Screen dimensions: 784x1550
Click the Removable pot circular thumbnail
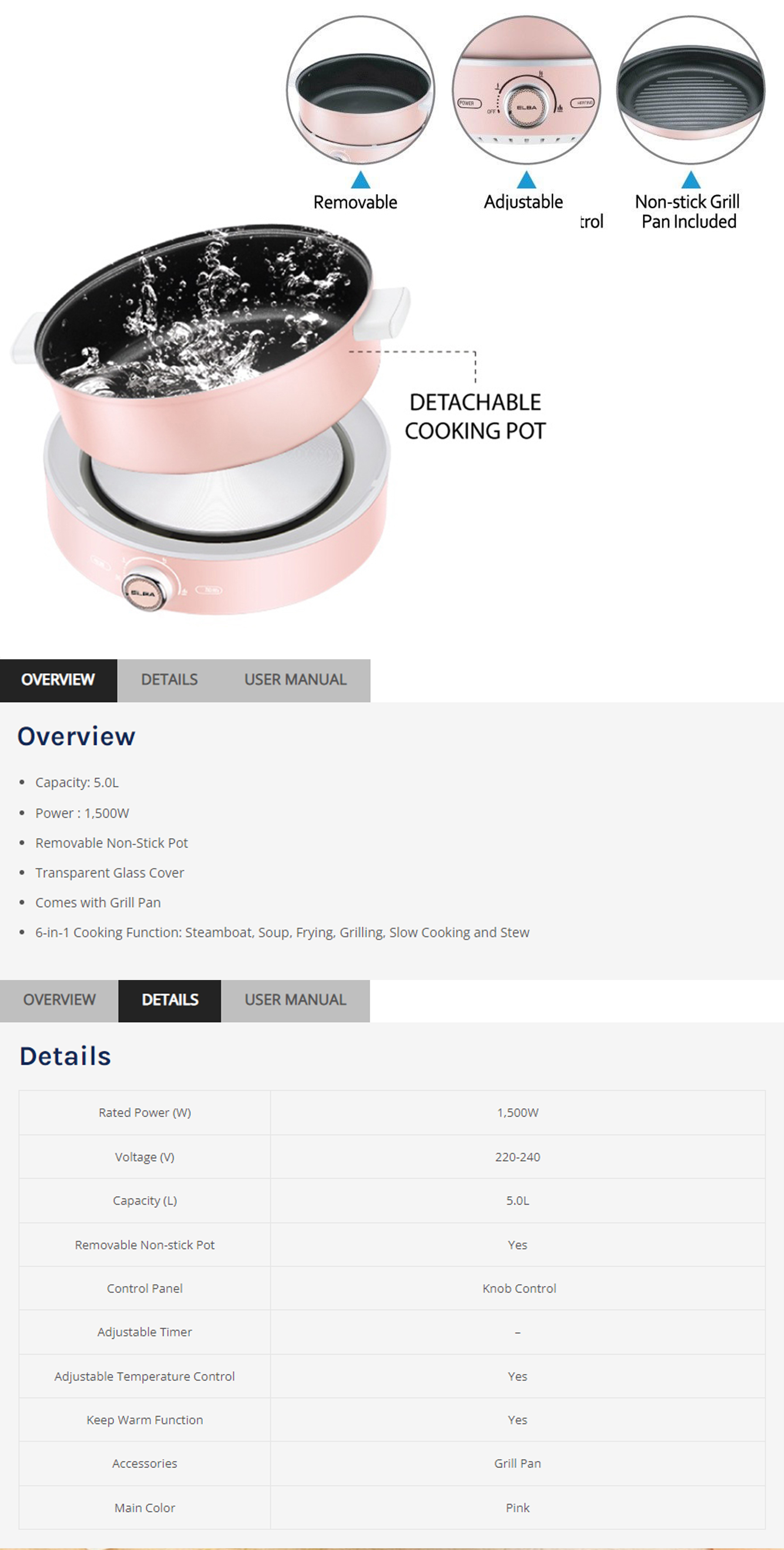[360, 90]
